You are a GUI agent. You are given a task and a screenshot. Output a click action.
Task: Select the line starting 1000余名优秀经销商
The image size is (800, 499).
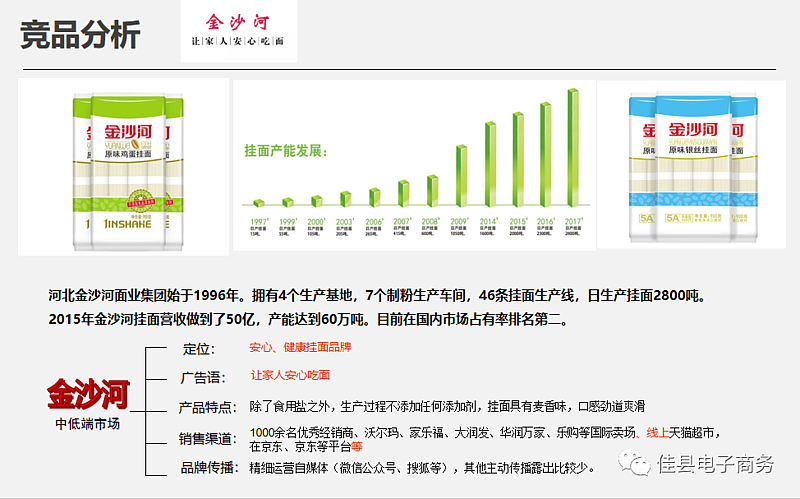(x=486, y=433)
